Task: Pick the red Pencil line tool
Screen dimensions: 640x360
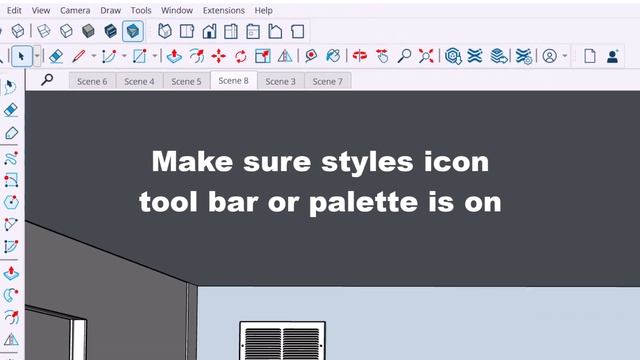Action: pos(78,56)
